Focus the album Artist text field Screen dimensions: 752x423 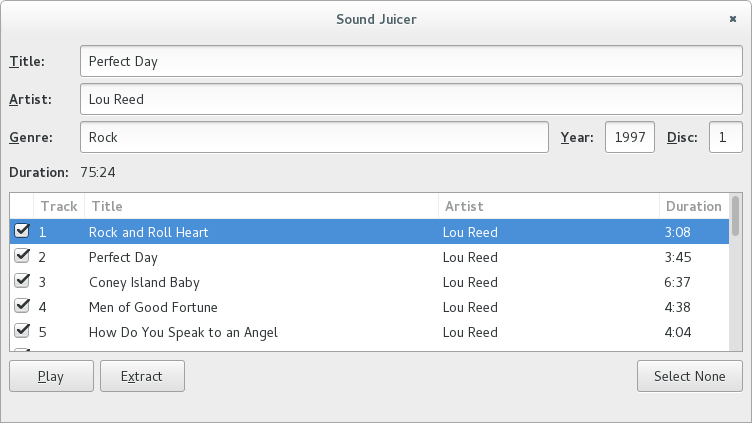(410, 99)
